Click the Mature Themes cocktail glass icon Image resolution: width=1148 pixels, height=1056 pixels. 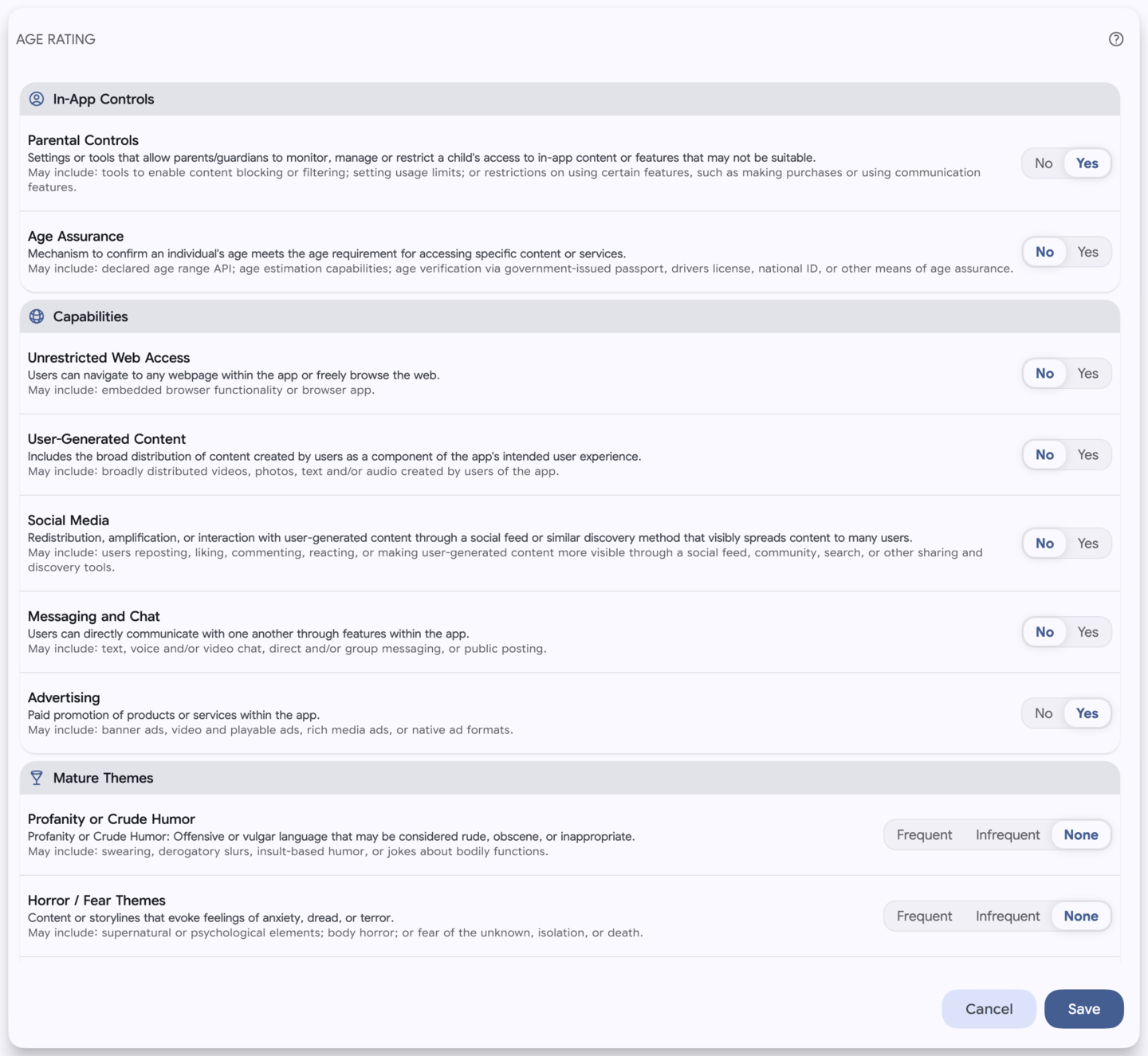[37, 778]
